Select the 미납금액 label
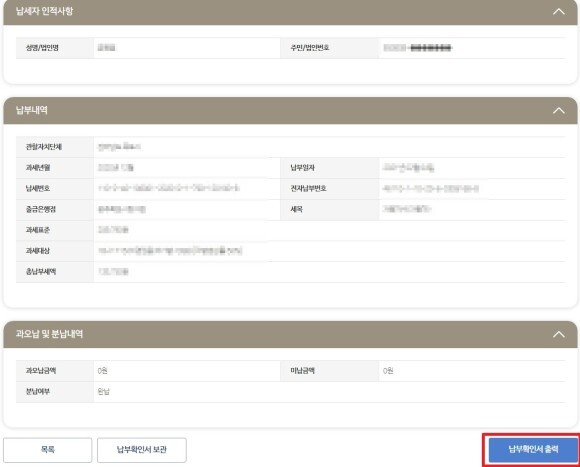The image size is (580, 467). (x=302, y=370)
